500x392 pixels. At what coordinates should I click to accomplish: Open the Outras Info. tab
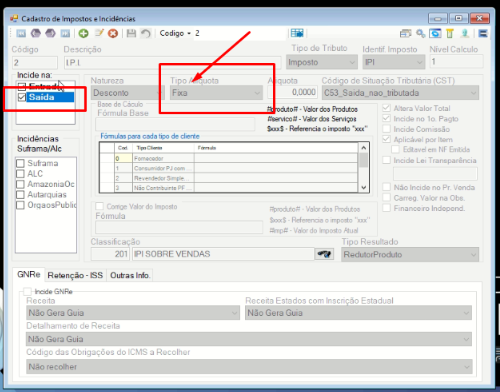click(130, 275)
